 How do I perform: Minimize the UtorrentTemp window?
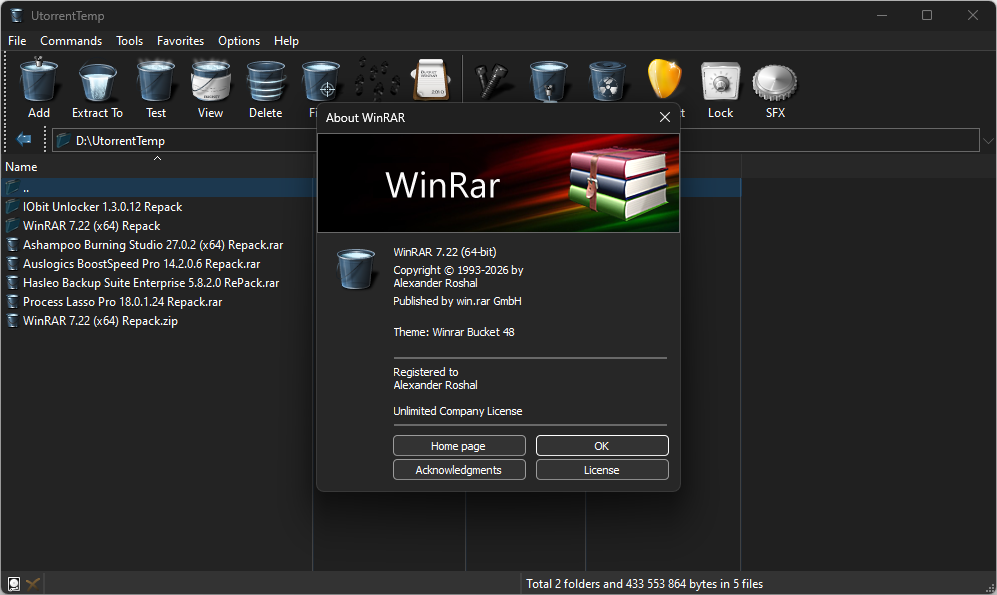pos(882,15)
